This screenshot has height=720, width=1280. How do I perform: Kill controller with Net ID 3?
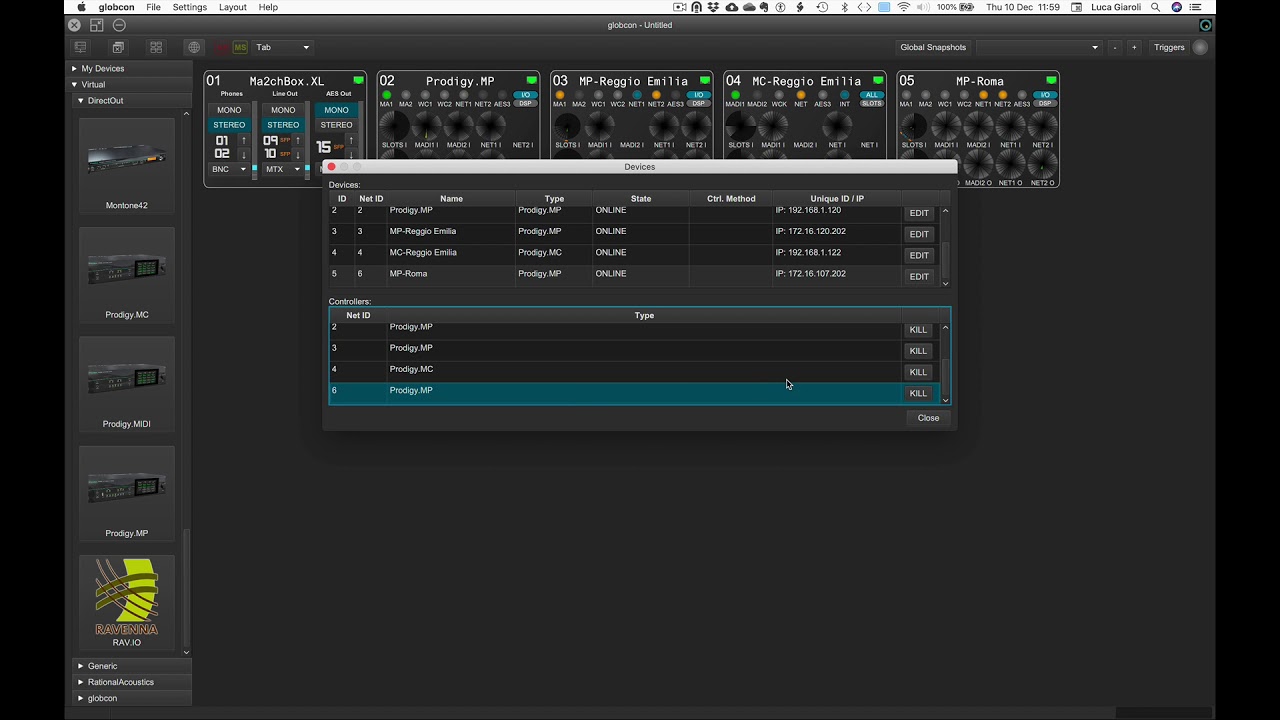[918, 351]
